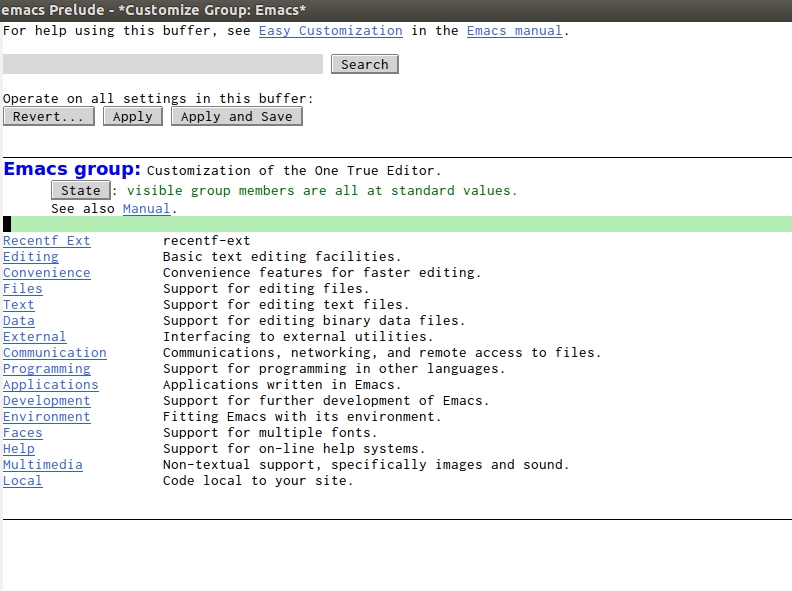Follow the See also Manual link
The width and height of the screenshot is (792, 591).
pos(146,209)
